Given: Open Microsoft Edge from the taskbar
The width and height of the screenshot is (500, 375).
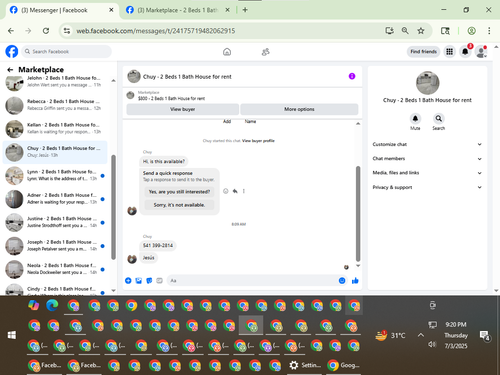Looking at the screenshot, I should [52, 305].
